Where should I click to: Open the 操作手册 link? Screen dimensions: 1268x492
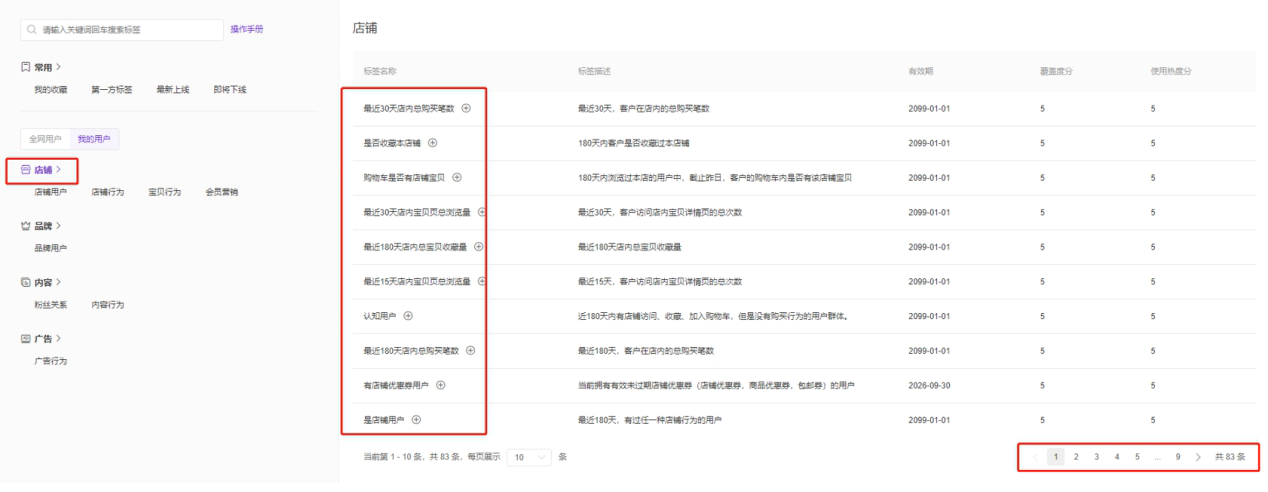247,30
